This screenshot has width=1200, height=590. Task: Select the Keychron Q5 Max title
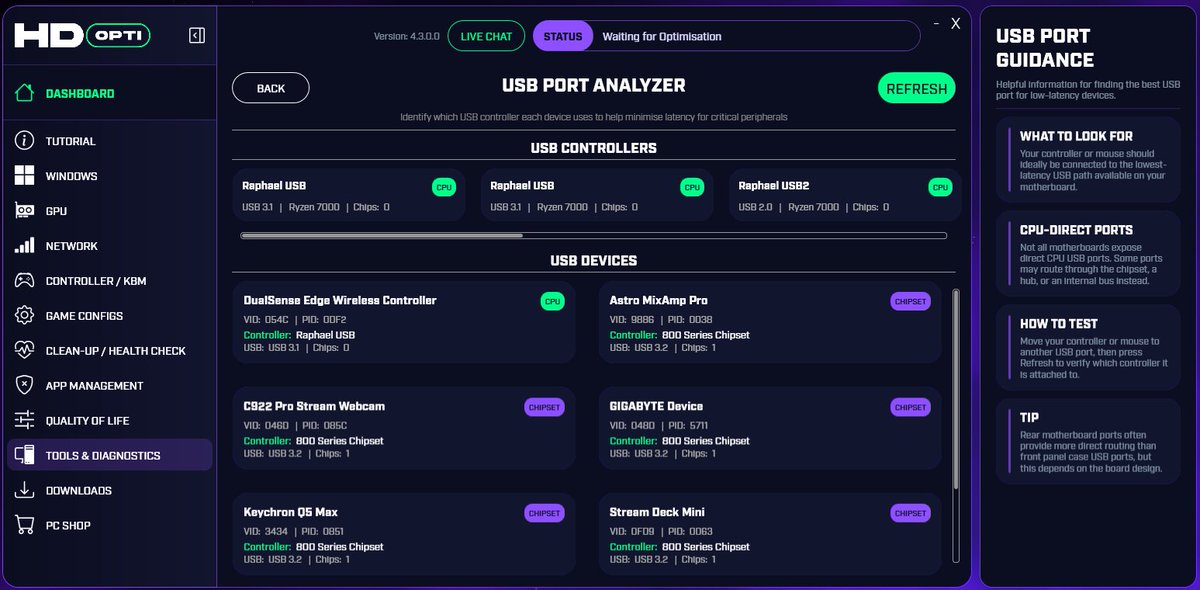[291, 512]
